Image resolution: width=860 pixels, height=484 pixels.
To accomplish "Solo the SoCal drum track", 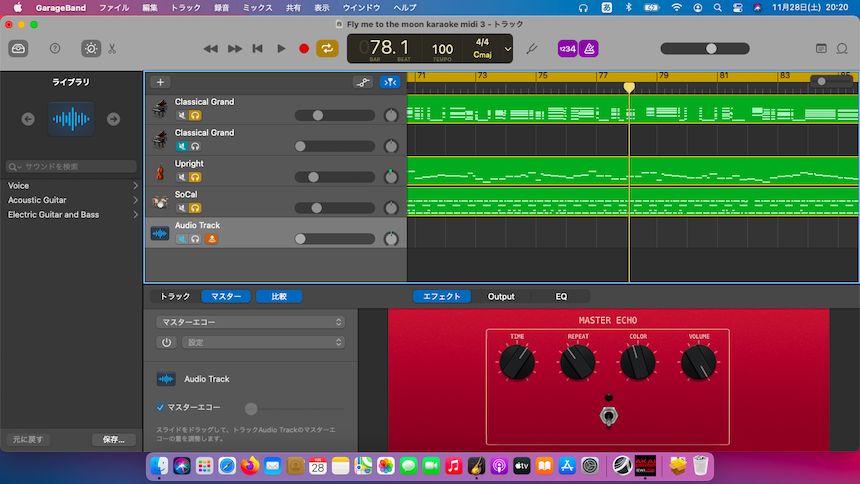I will pyautogui.click(x=195, y=208).
